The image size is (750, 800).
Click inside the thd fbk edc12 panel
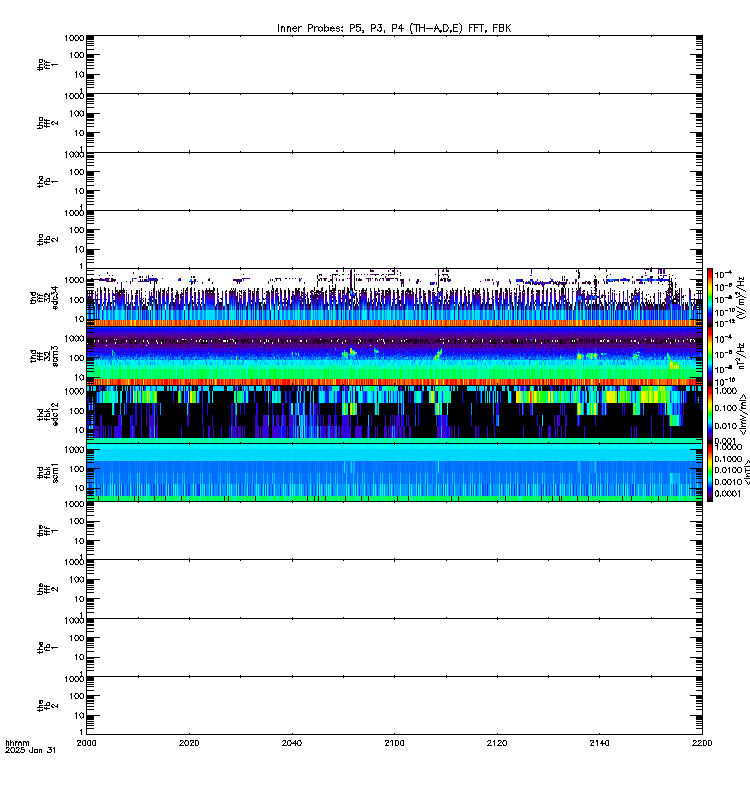point(394,414)
